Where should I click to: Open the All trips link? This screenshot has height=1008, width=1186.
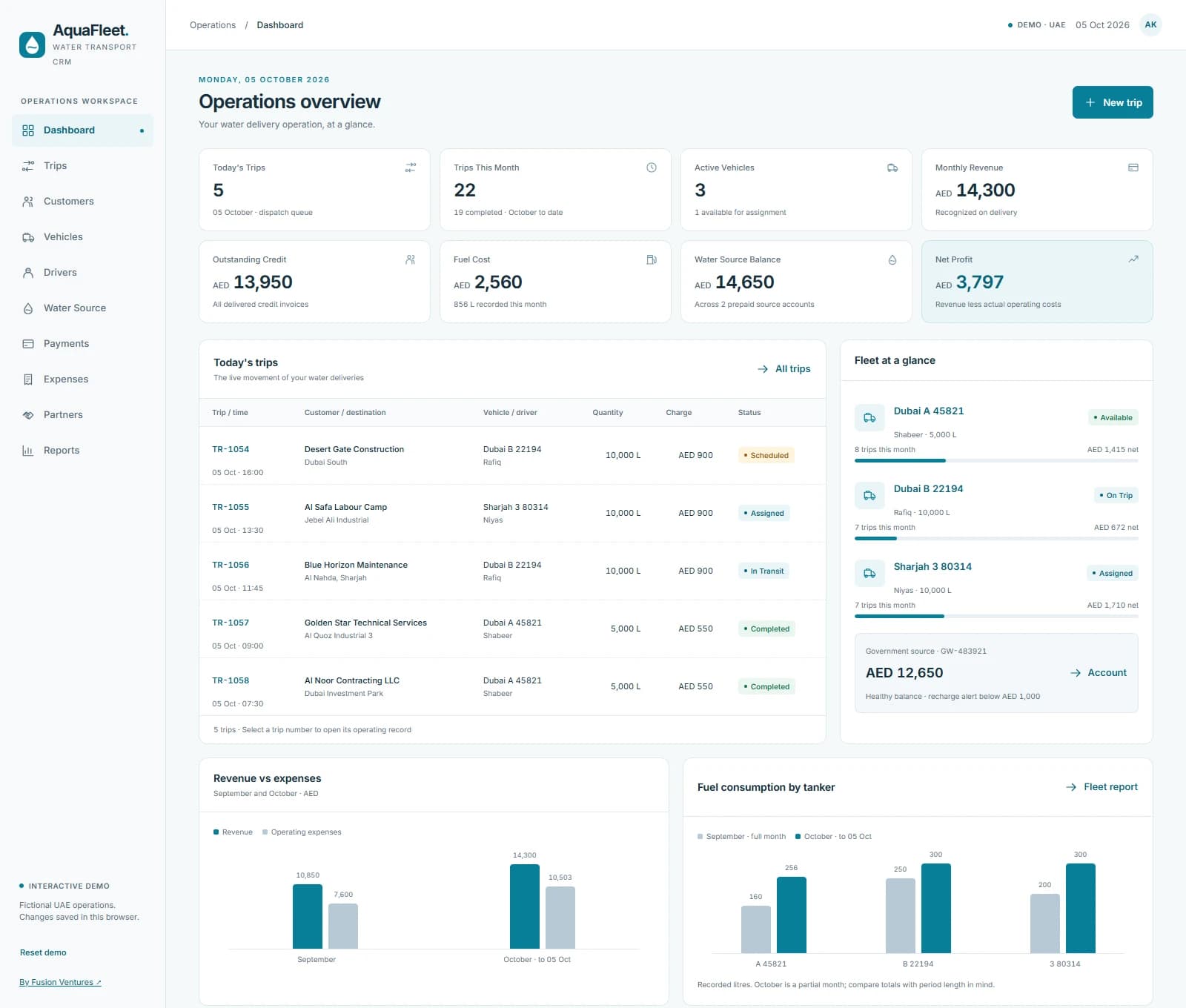pos(784,369)
